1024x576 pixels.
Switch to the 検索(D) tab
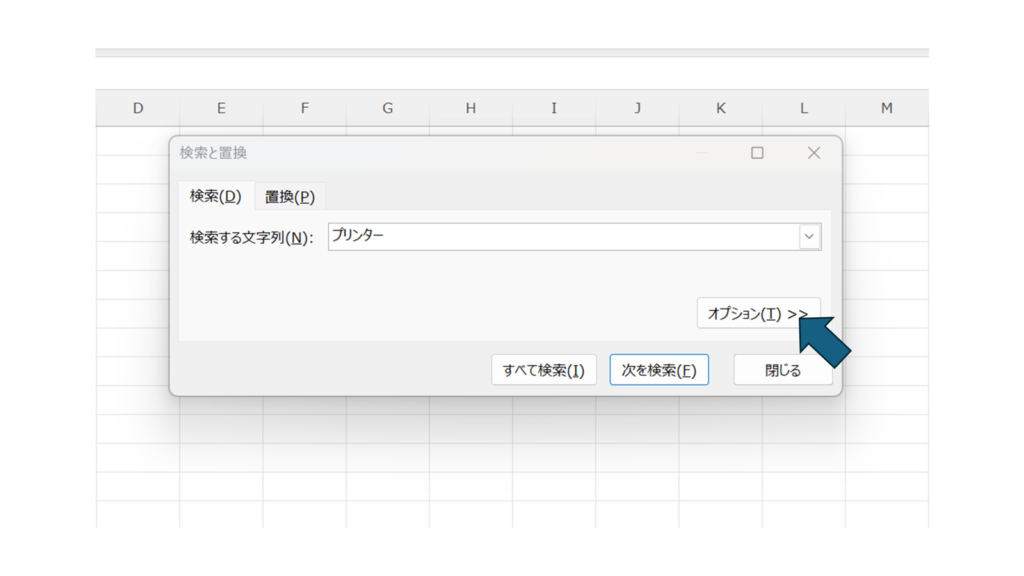coord(215,197)
